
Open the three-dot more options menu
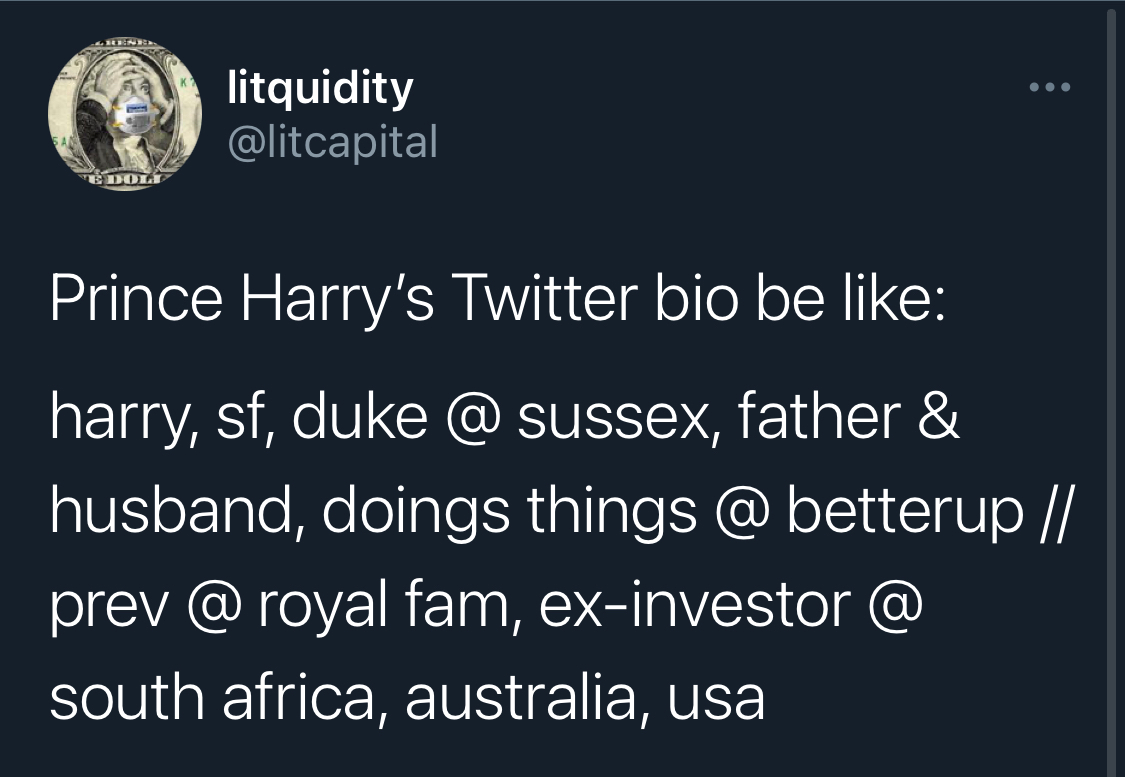tap(1050, 88)
